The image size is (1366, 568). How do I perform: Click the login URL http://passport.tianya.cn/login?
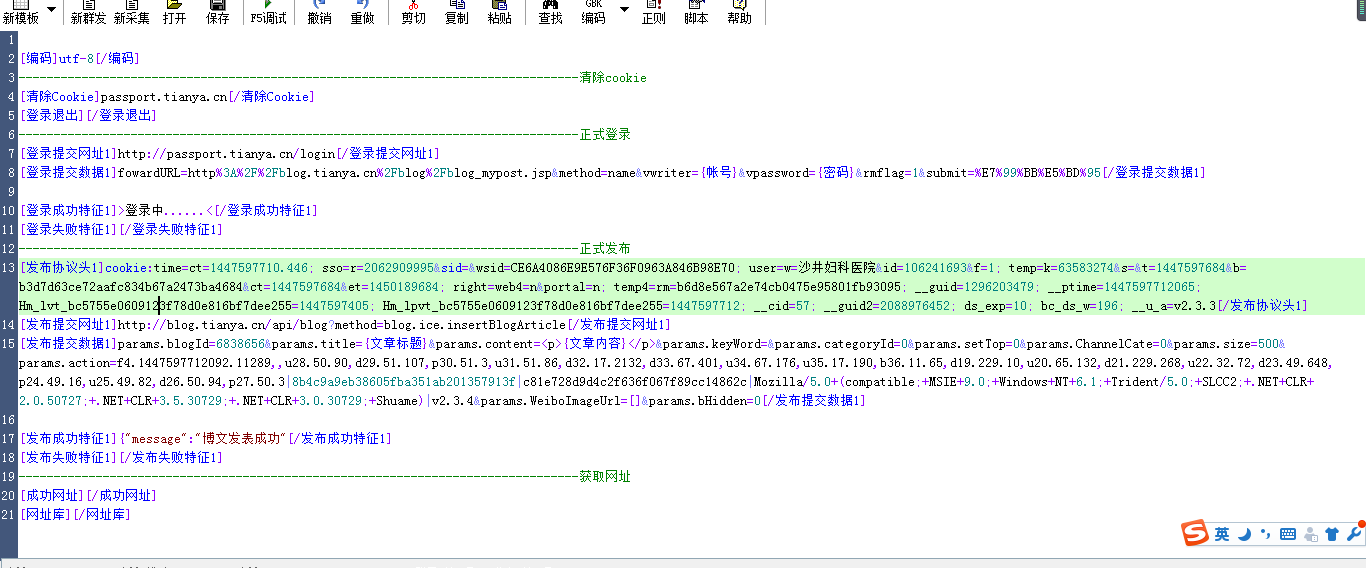227,154
